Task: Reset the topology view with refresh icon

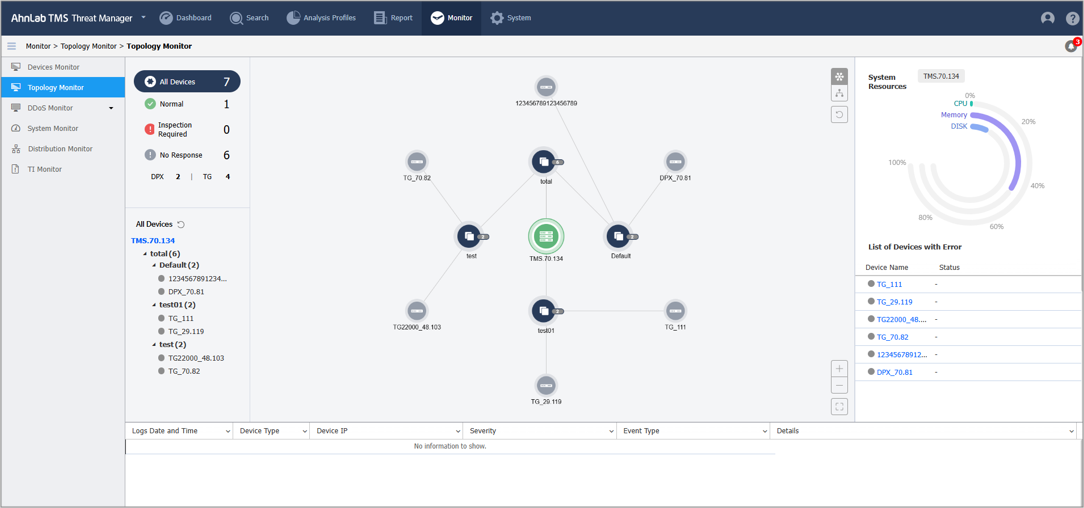Action: tap(839, 115)
